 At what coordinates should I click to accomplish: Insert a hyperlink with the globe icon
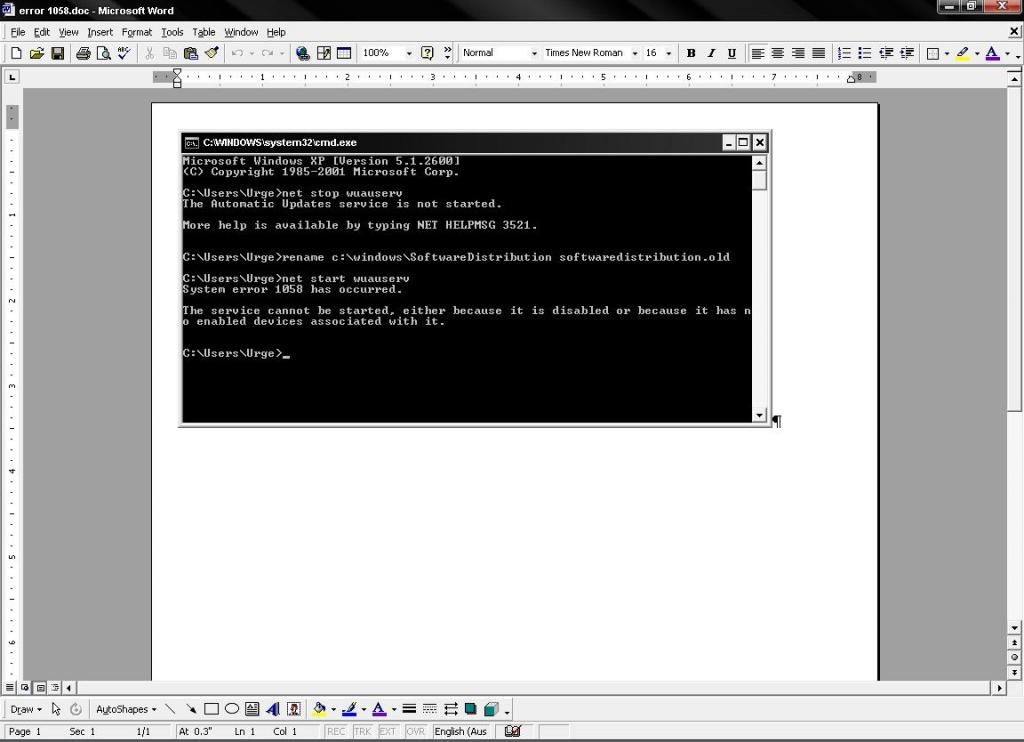click(x=302, y=54)
